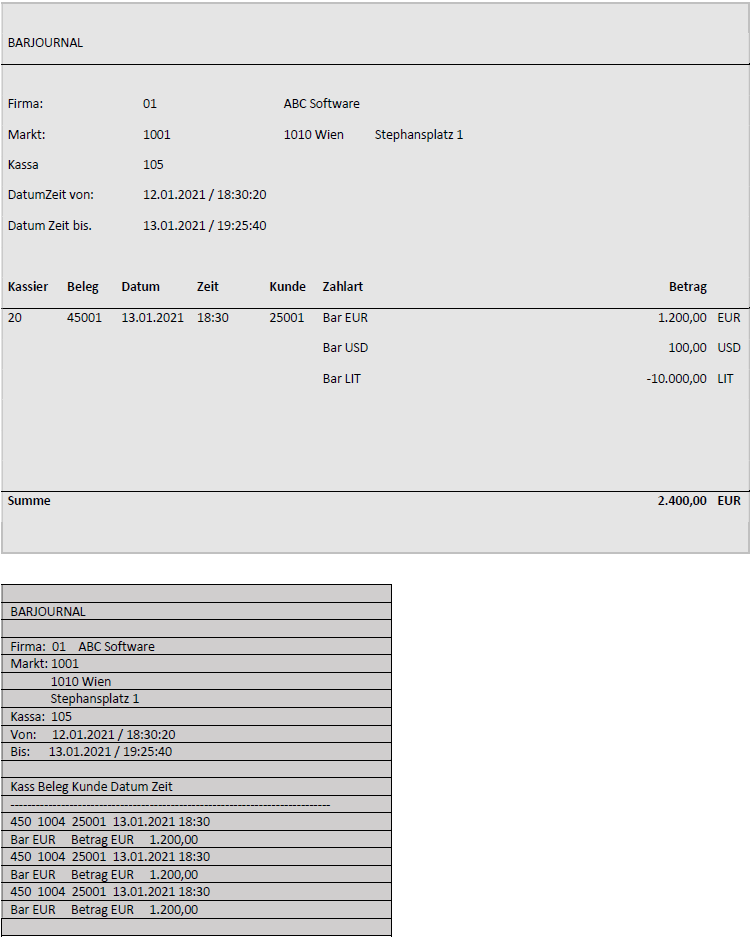
Task: Click the dashed separator line in the lower receipt
Action: [x=170, y=804]
